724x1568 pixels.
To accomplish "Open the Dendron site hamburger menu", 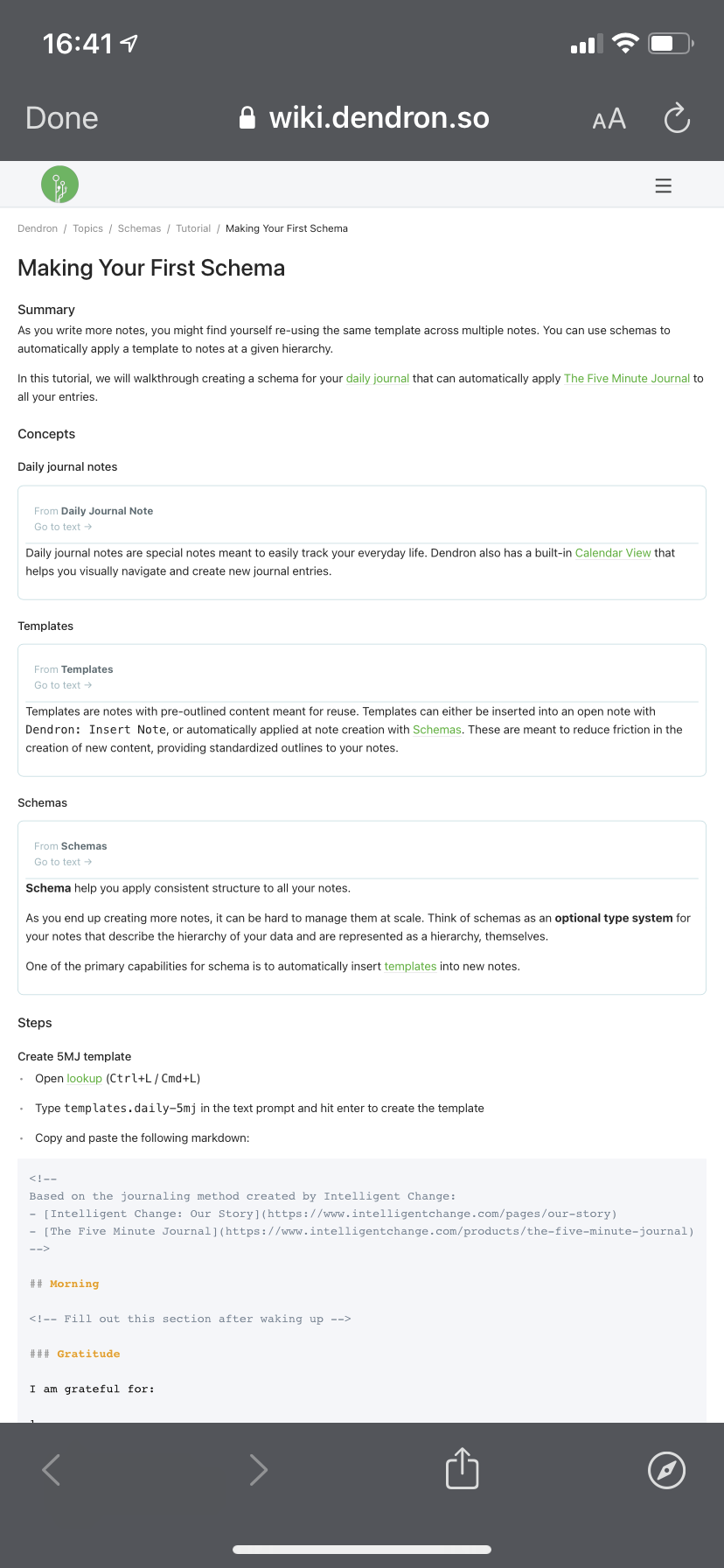I will [x=663, y=185].
